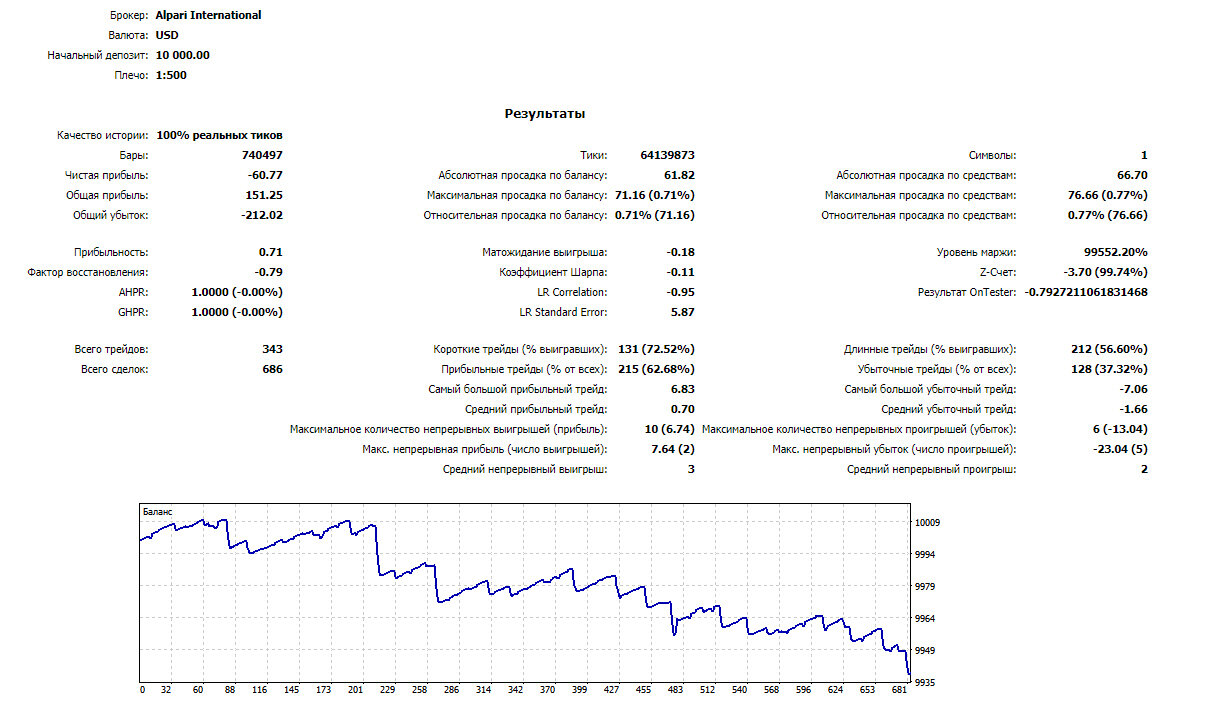Click Sharpe ratio value -0.11

click(x=680, y=272)
